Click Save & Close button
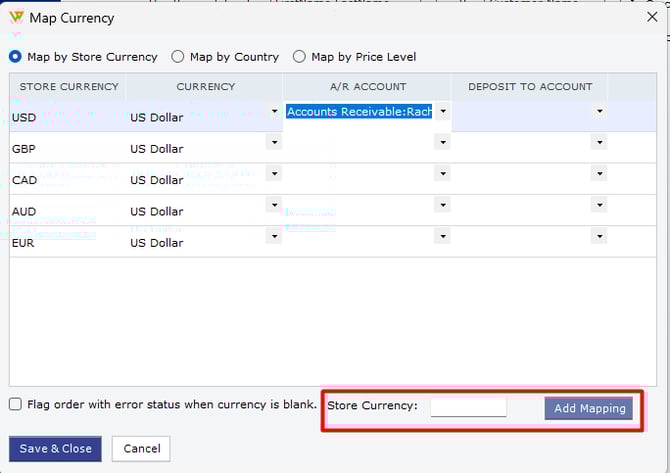The width and height of the screenshot is (670, 473). (x=54, y=448)
